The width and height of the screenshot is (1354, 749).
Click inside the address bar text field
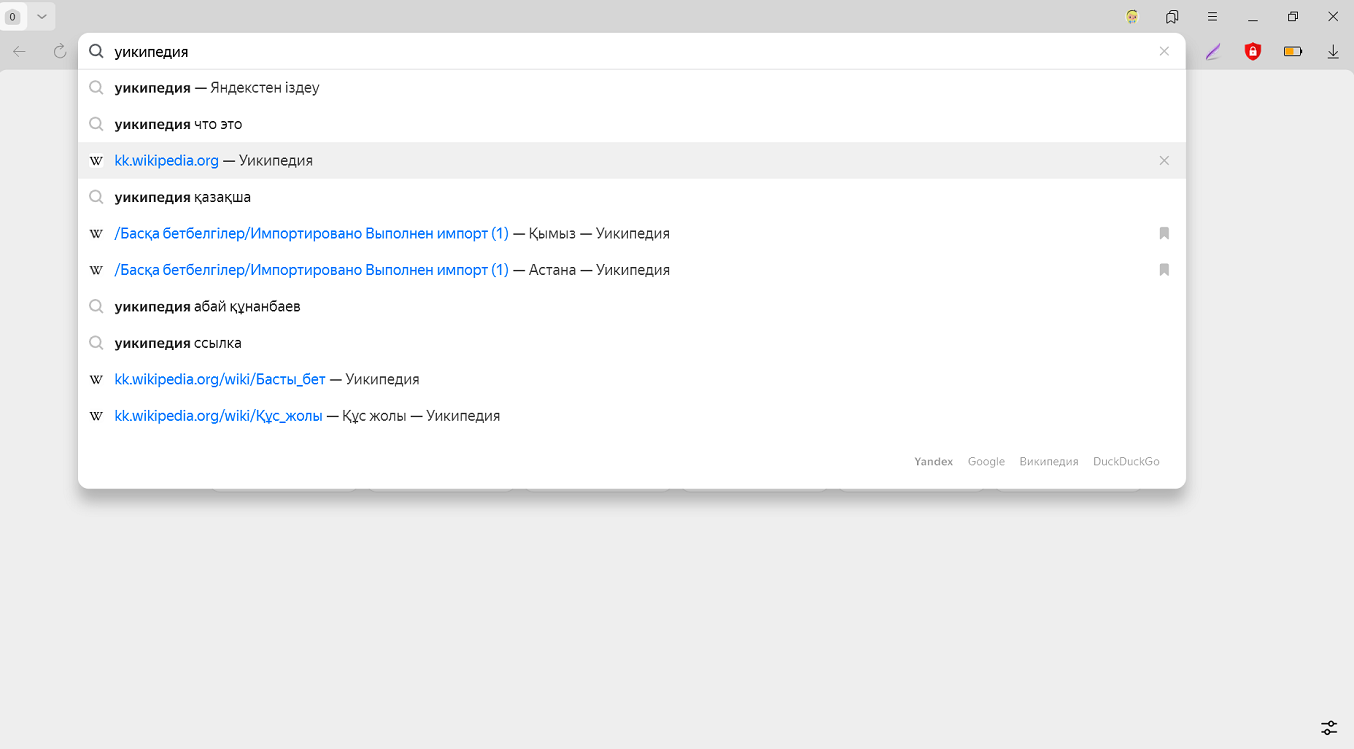[600, 51]
